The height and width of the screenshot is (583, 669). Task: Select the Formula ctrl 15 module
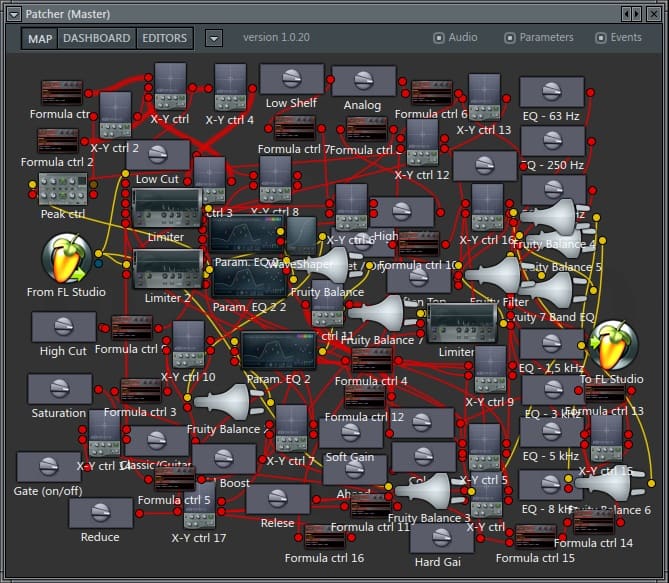[x=536, y=536]
